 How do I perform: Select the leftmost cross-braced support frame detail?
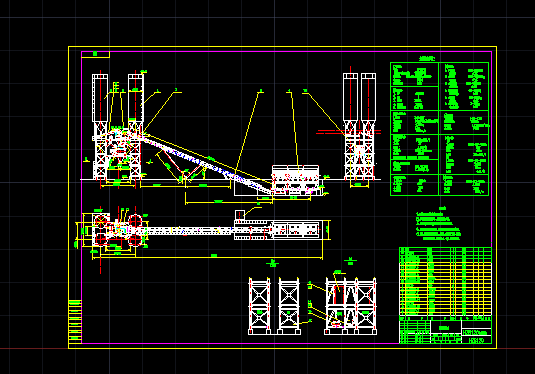pyautogui.click(x=259, y=306)
